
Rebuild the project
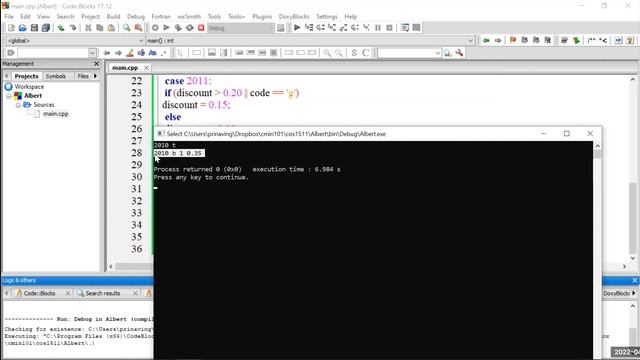tap(190, 28)
